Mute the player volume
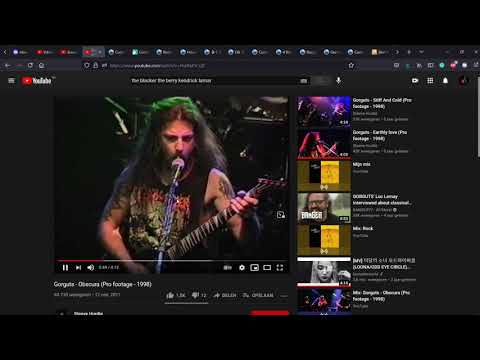This screenshot has width=480, height=360. click(x=91, y=268)
